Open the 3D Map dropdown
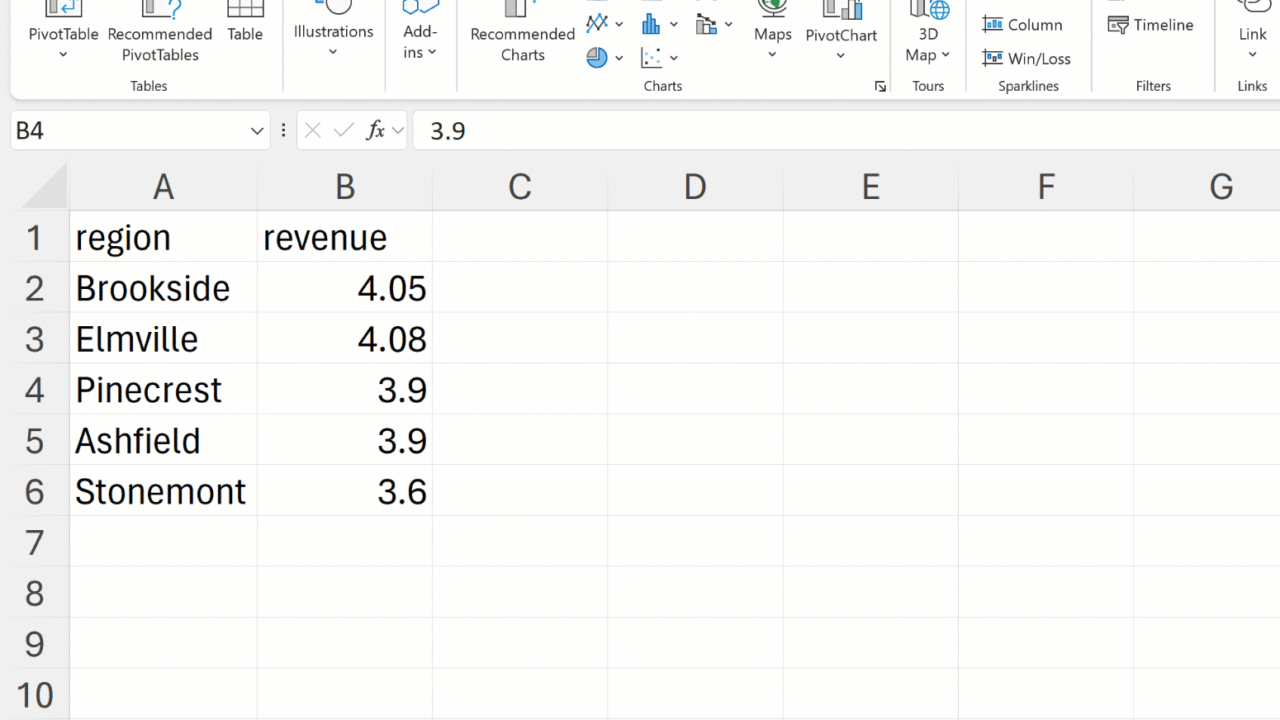The height and width of the screenshot is (720, 1280). click(x=927, y=45)
